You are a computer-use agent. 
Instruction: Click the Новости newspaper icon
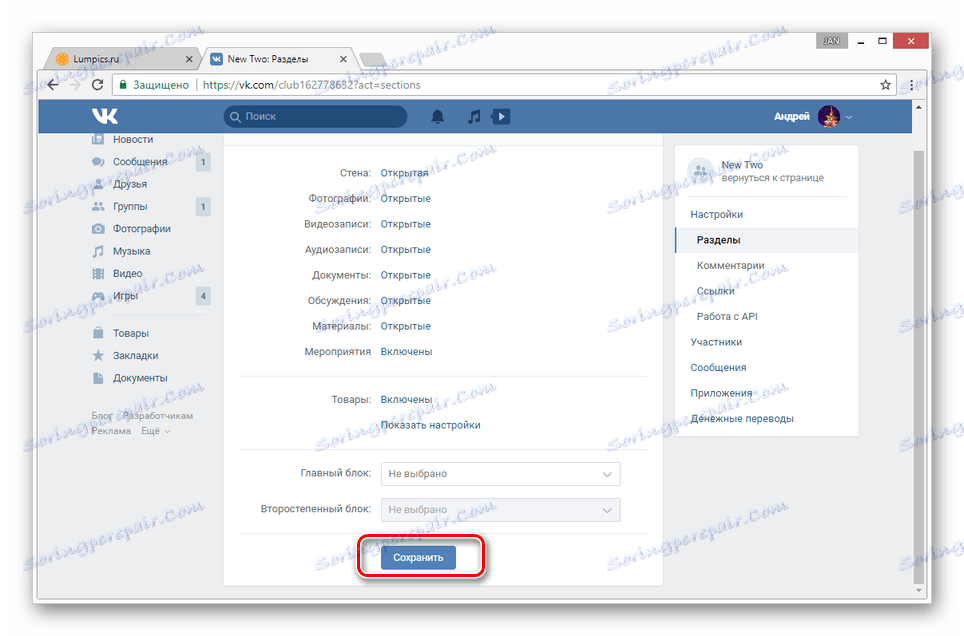pos(98,140)
